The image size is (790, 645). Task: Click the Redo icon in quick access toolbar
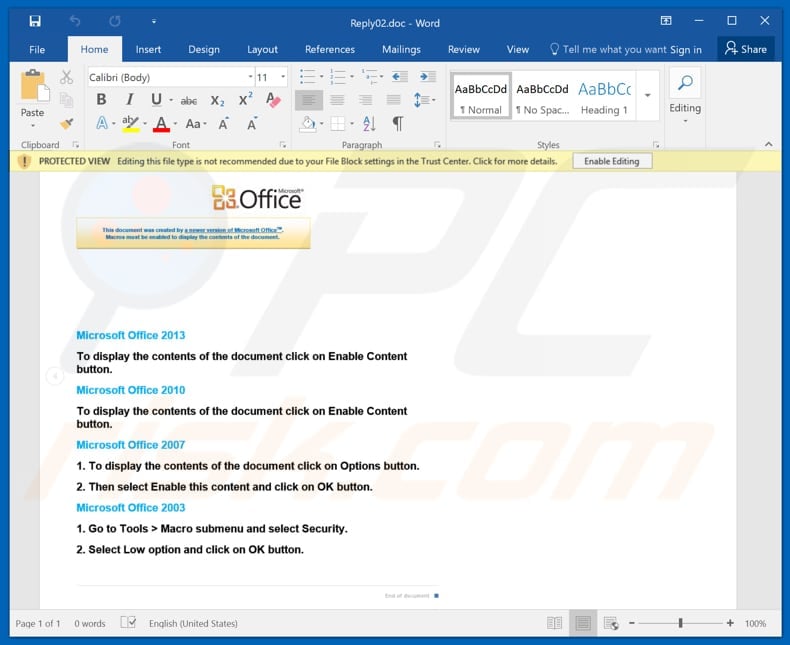pos(115,21)
